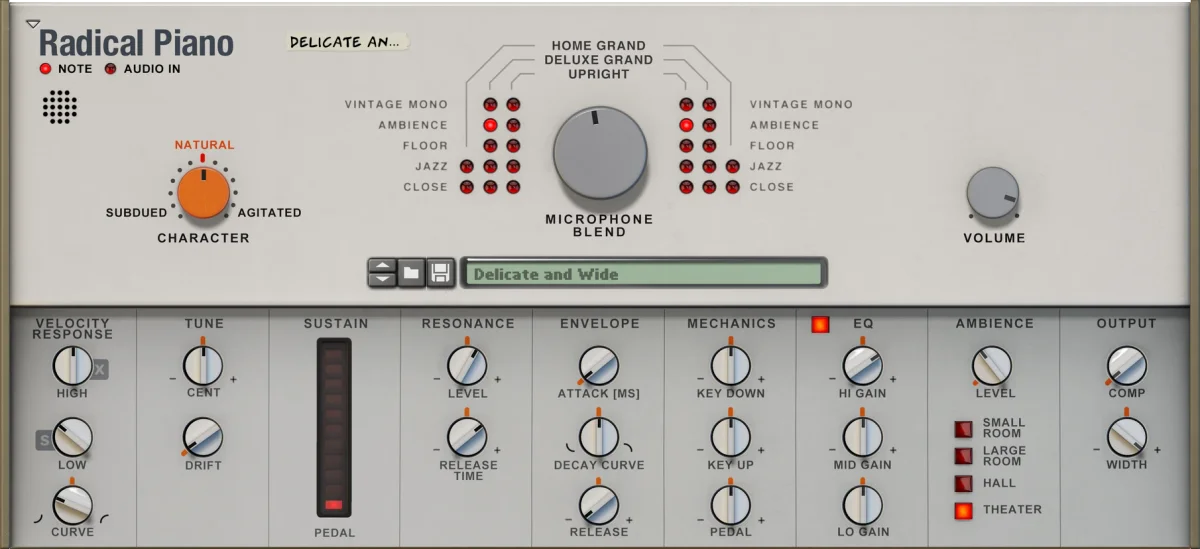Viewport: 1200px width, 549px height.
Task: Save patch with the floppy disk icon
Action: pyautogui.click(x=441, y=273)
